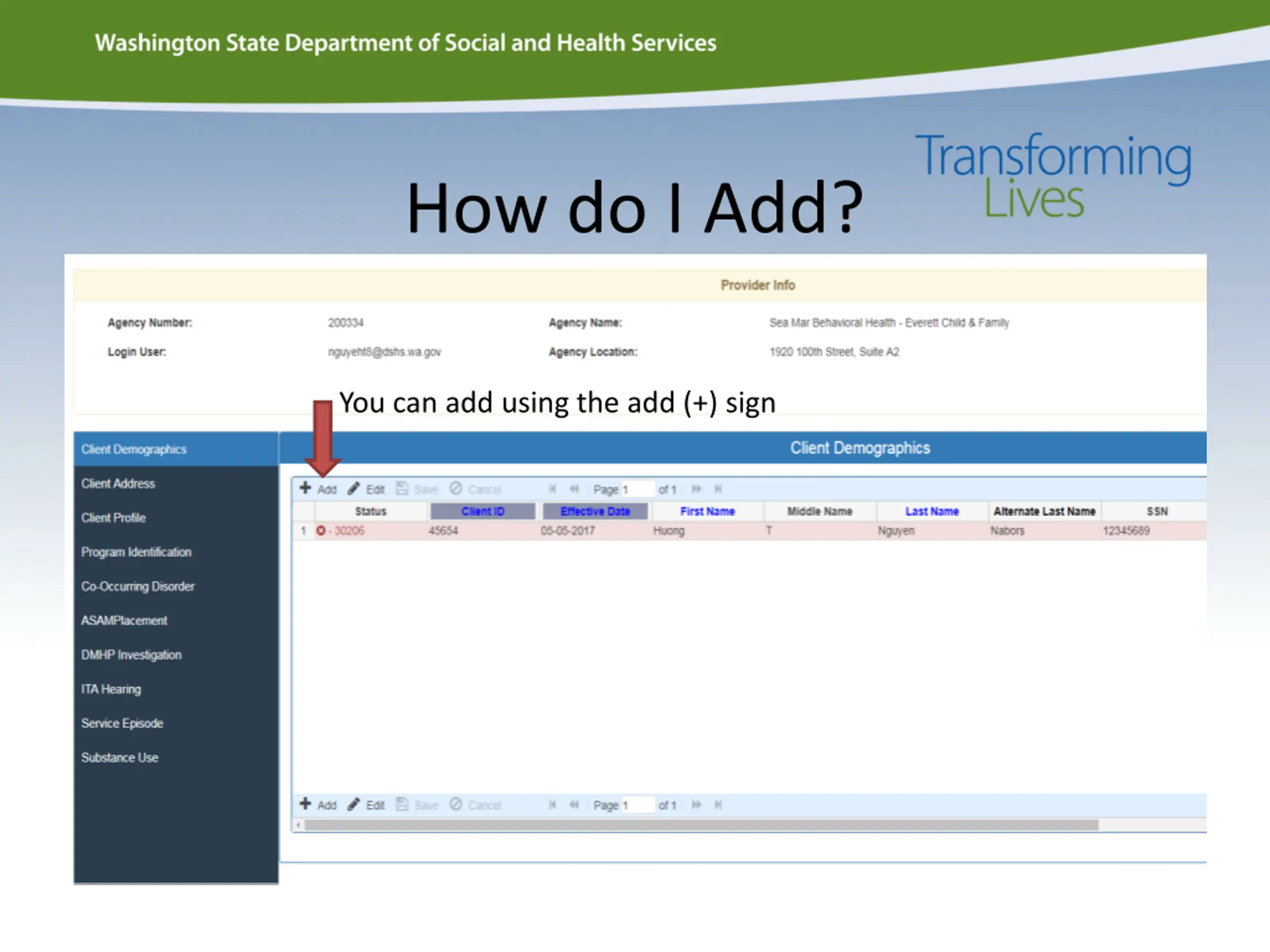Click agency location 1920 100th Street
The width and height of the screenshot is (1270, 952).
pyautogui.click(x=834, y=352)
